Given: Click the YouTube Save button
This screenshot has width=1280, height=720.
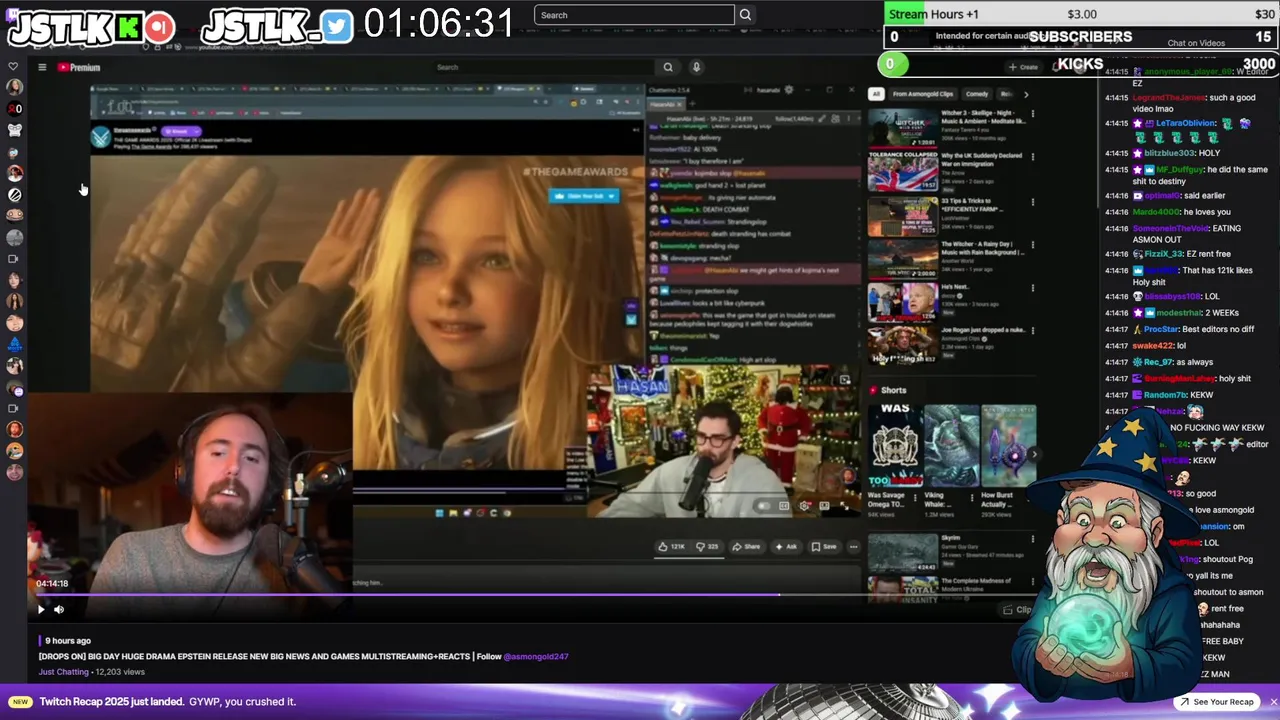Looking at the screenshot, I should pos(824,547).
